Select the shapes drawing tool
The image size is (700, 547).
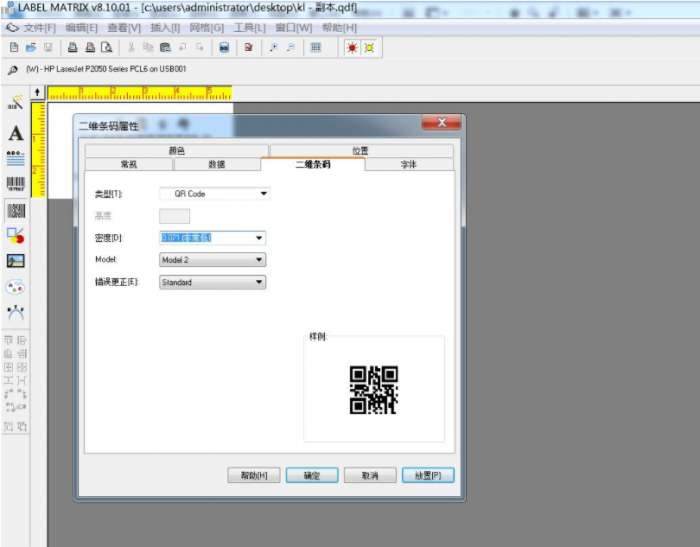coord(16,236)
